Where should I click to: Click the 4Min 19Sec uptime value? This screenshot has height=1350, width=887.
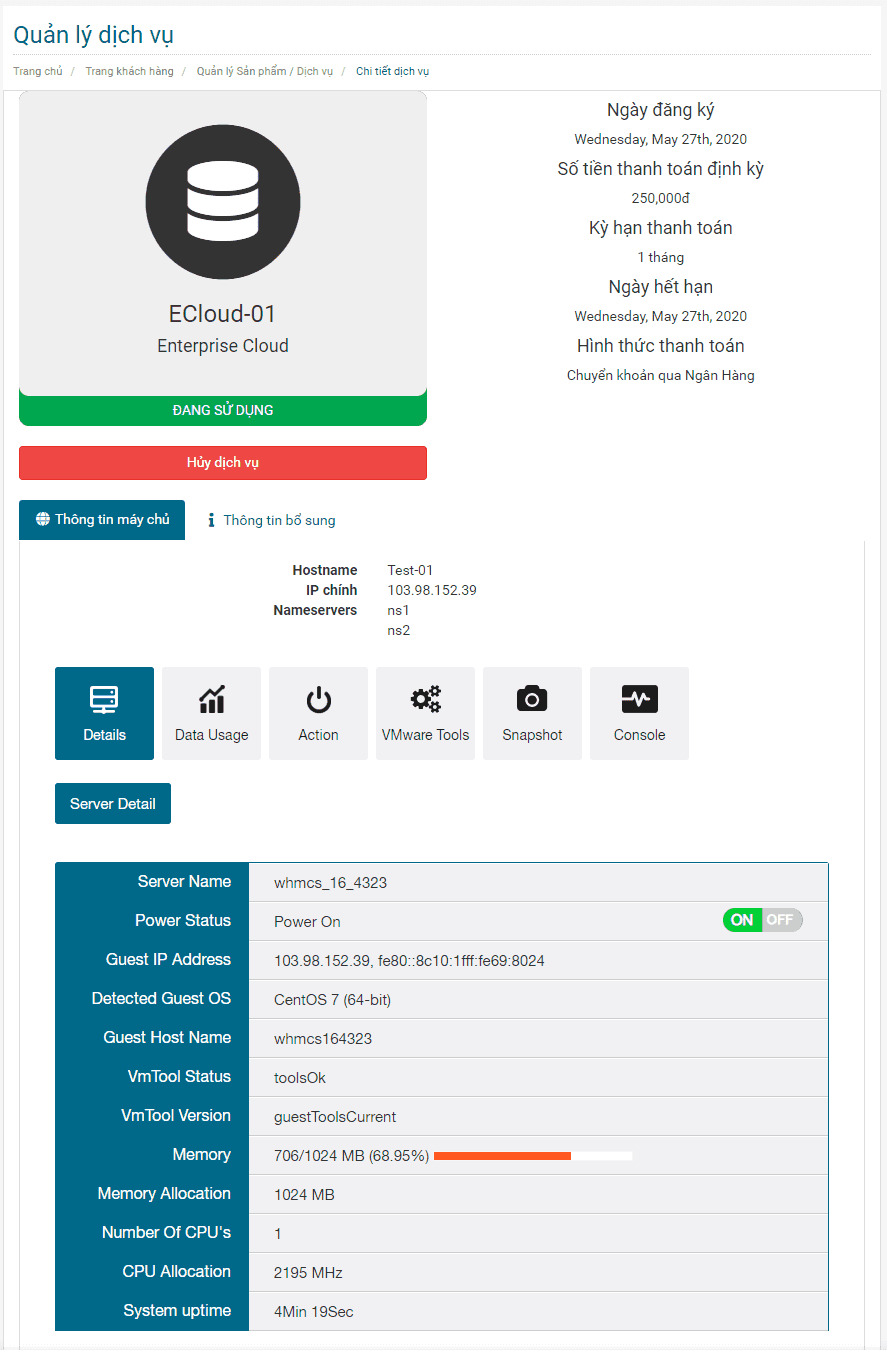[x=313, y=1312]
